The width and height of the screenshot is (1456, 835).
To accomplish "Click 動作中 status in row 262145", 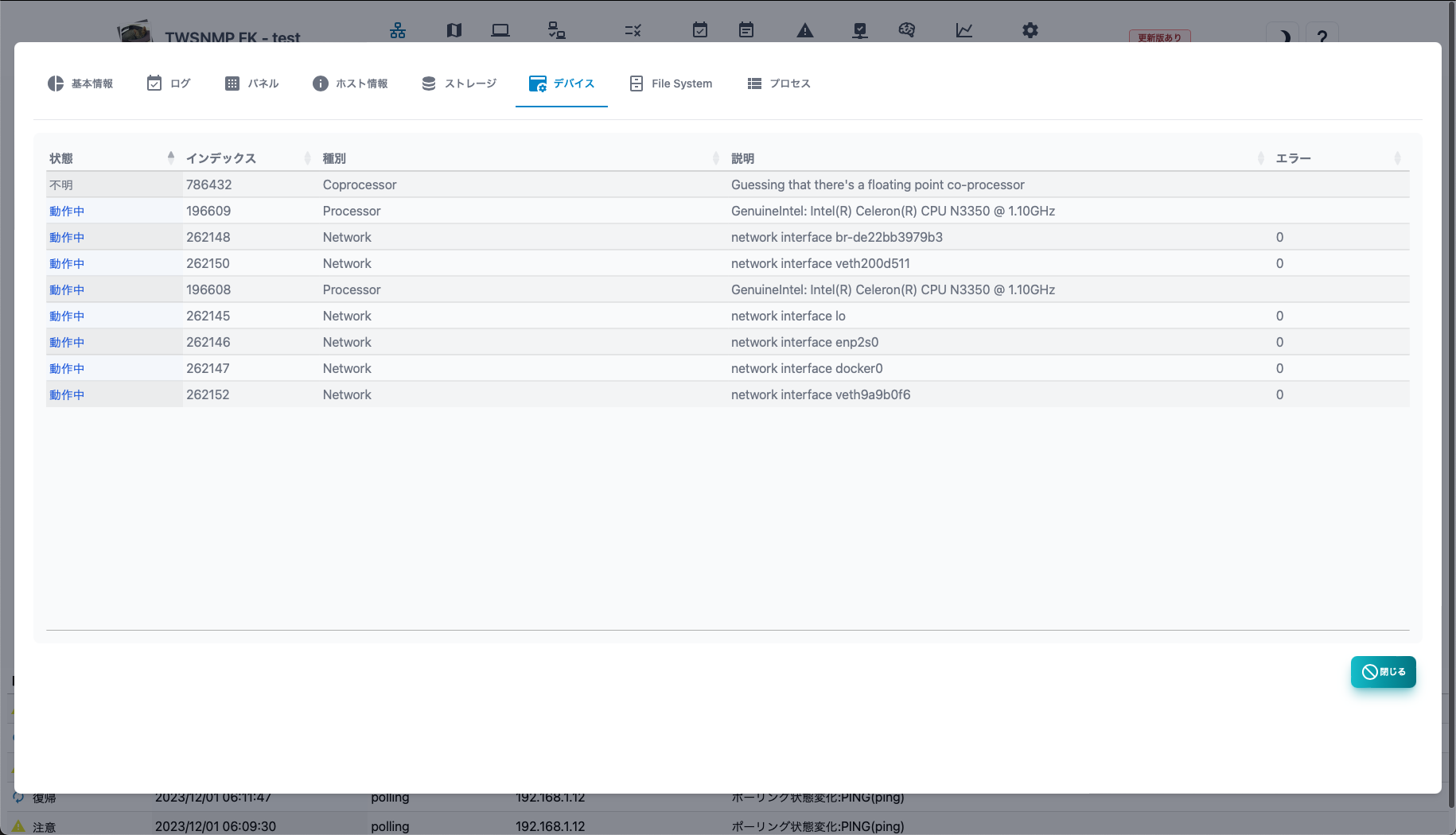I will (x=67, y=316).
